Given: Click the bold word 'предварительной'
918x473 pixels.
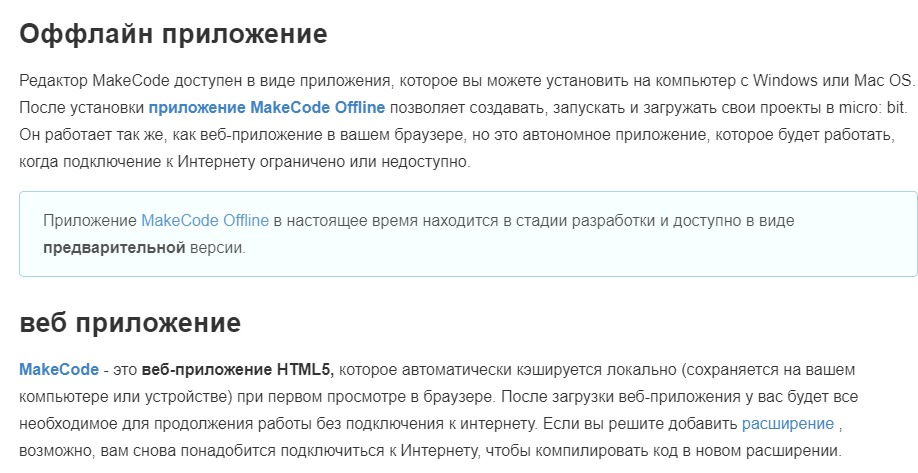Looking at the screenshot, I should coord(114,248).
